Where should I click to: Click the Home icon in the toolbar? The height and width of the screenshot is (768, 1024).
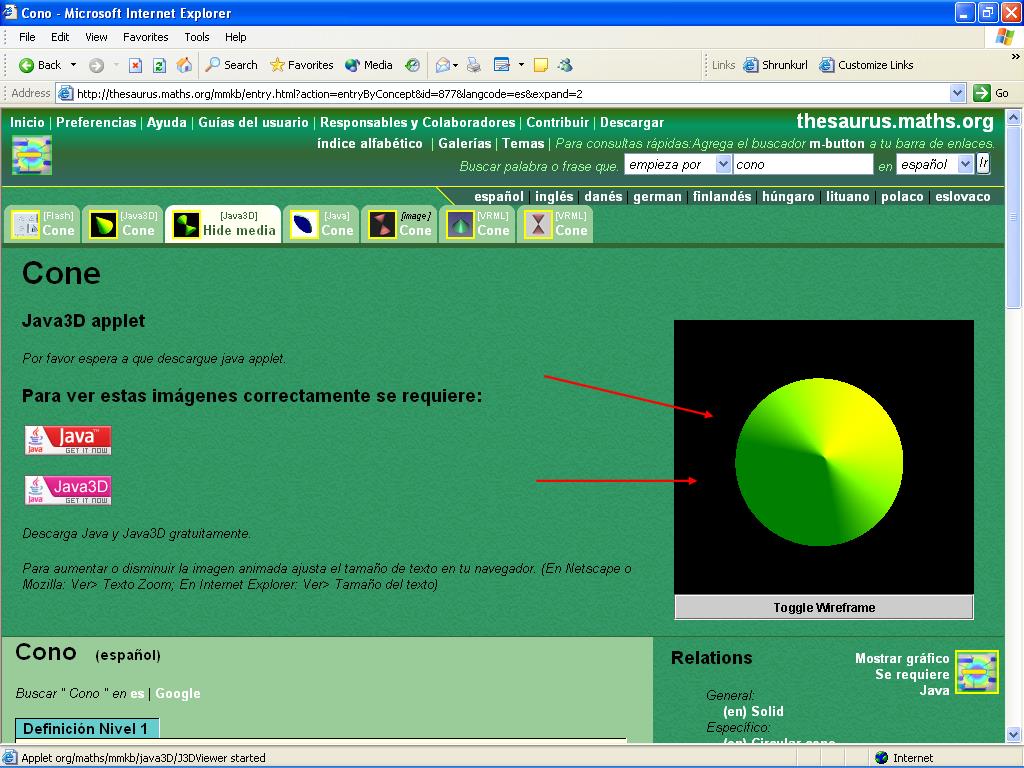click(x=184, y=65)
